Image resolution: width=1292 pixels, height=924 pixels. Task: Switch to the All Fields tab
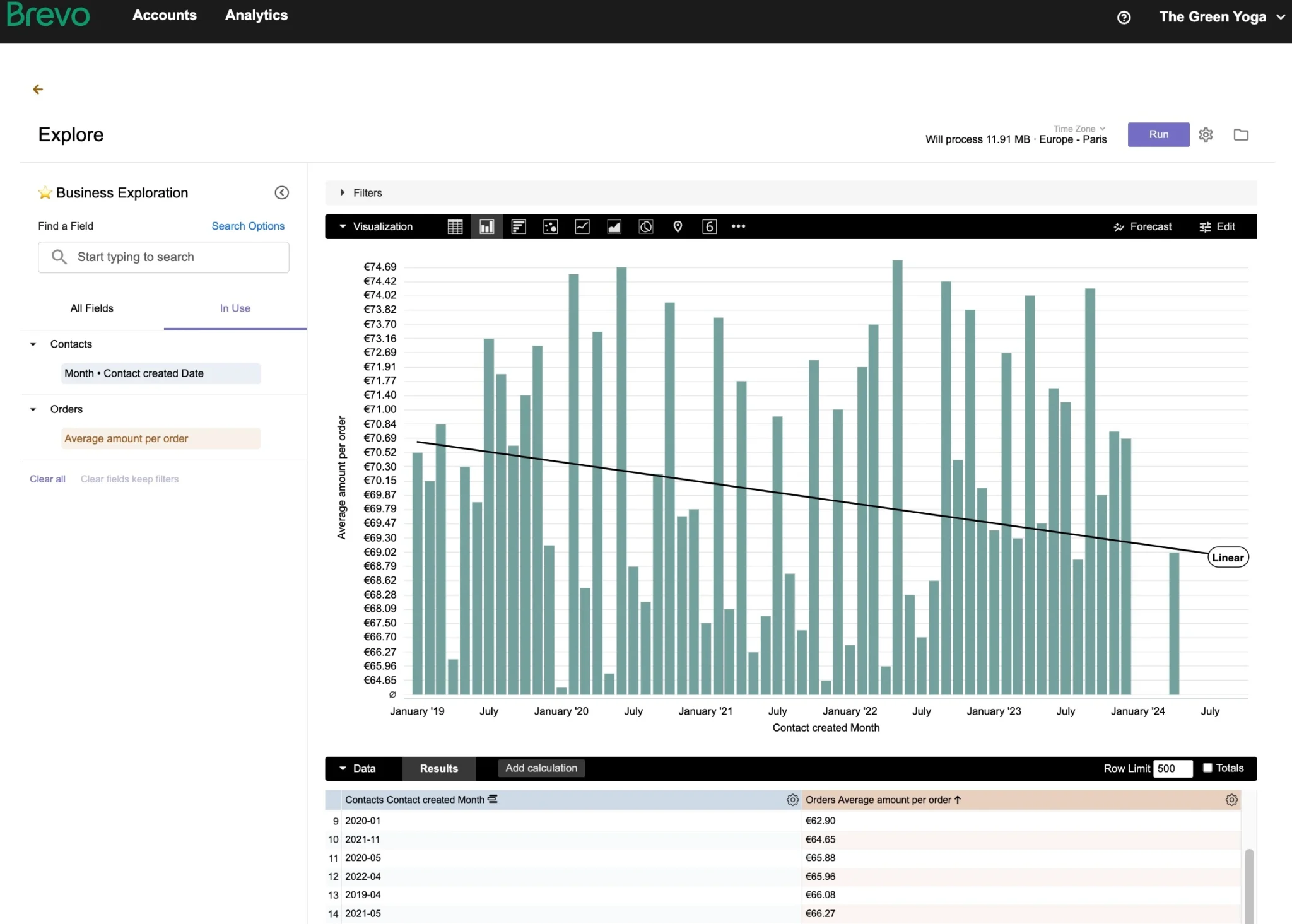click(x=92, y=308)
